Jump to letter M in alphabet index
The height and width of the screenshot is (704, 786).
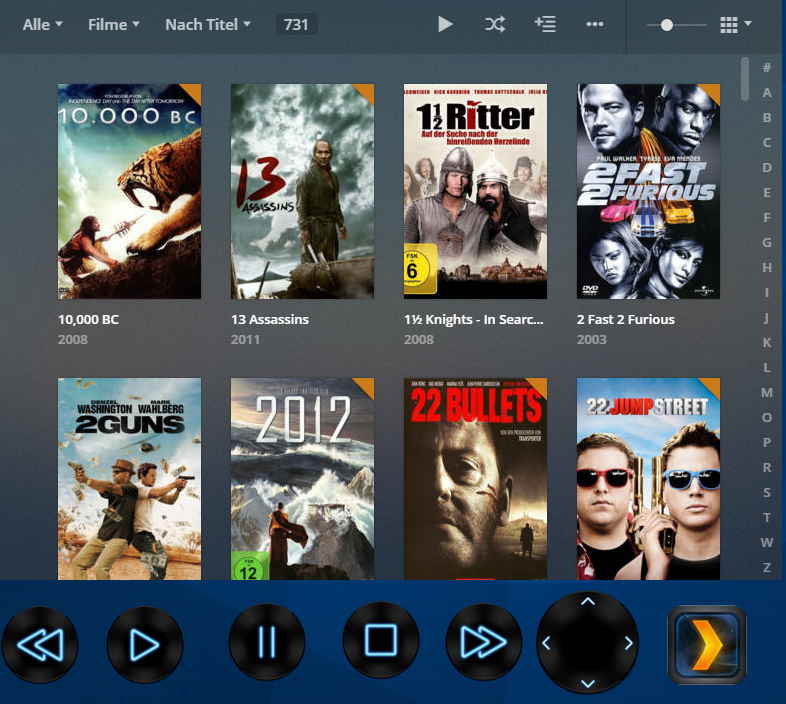pos(767,392)
